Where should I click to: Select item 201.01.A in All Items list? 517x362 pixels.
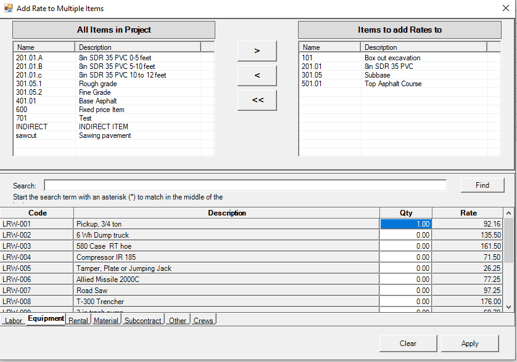[107, 58]
